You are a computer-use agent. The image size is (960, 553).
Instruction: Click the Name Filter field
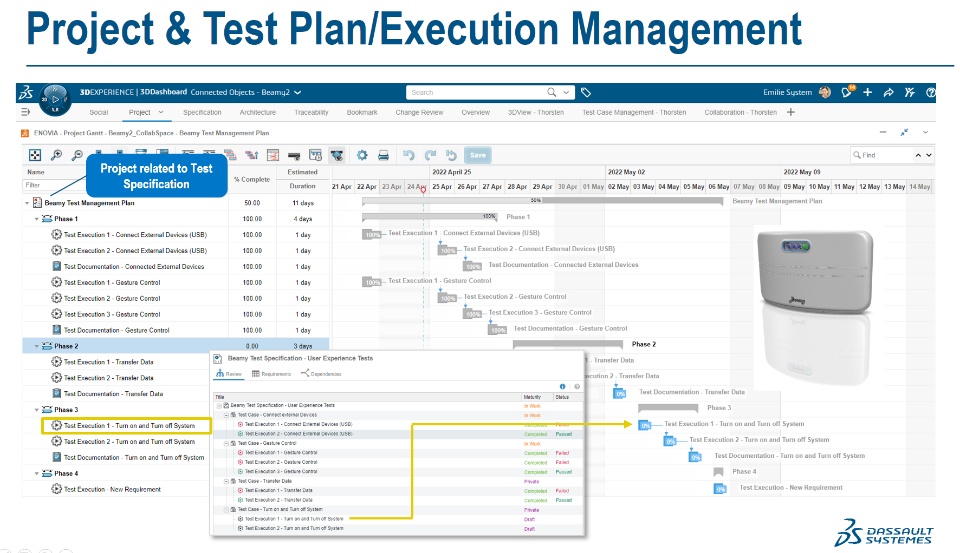[x=54, y=185]
